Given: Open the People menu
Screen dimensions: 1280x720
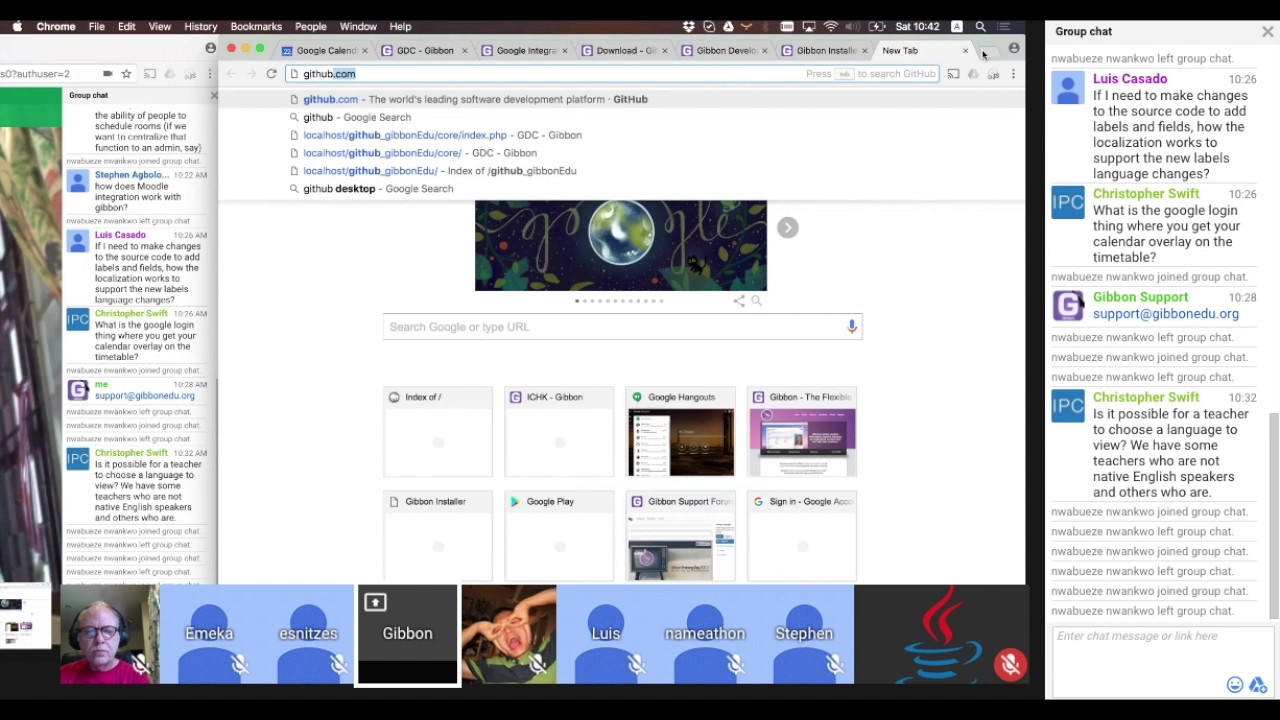Looking at the screenshot, I should (311, 27).
